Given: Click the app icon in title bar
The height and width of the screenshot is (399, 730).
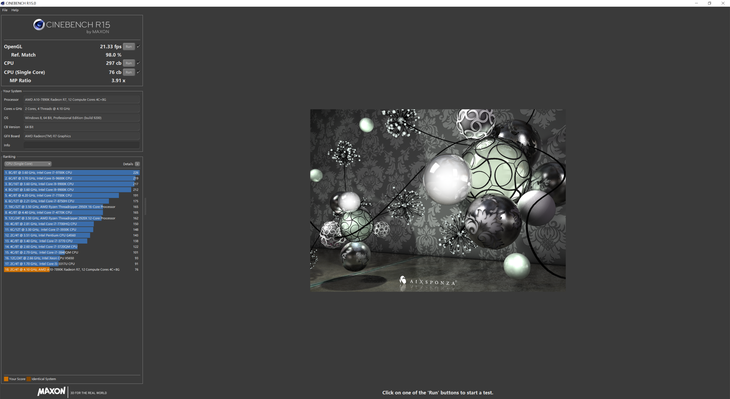Looking at the screenshot, I should point(3,3).
